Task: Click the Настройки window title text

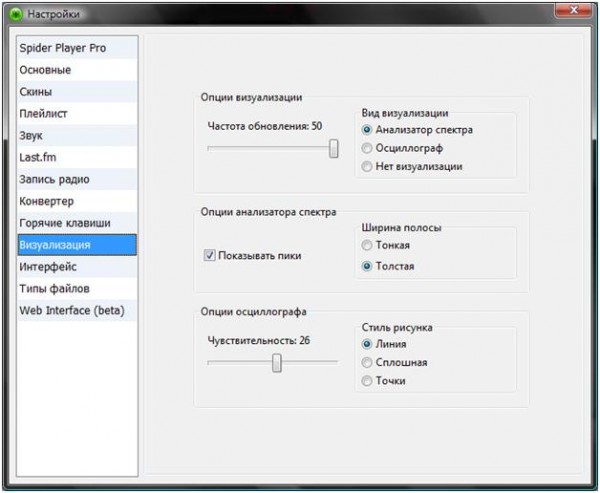Action: click(x=54, y=15)
